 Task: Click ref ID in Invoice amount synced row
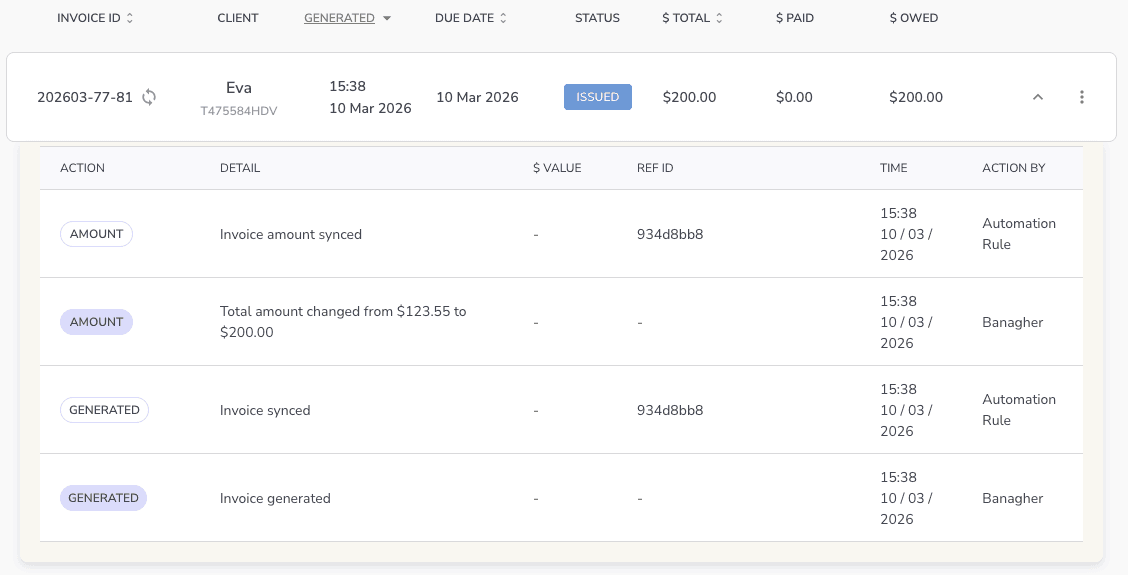(x=670, y=234)
